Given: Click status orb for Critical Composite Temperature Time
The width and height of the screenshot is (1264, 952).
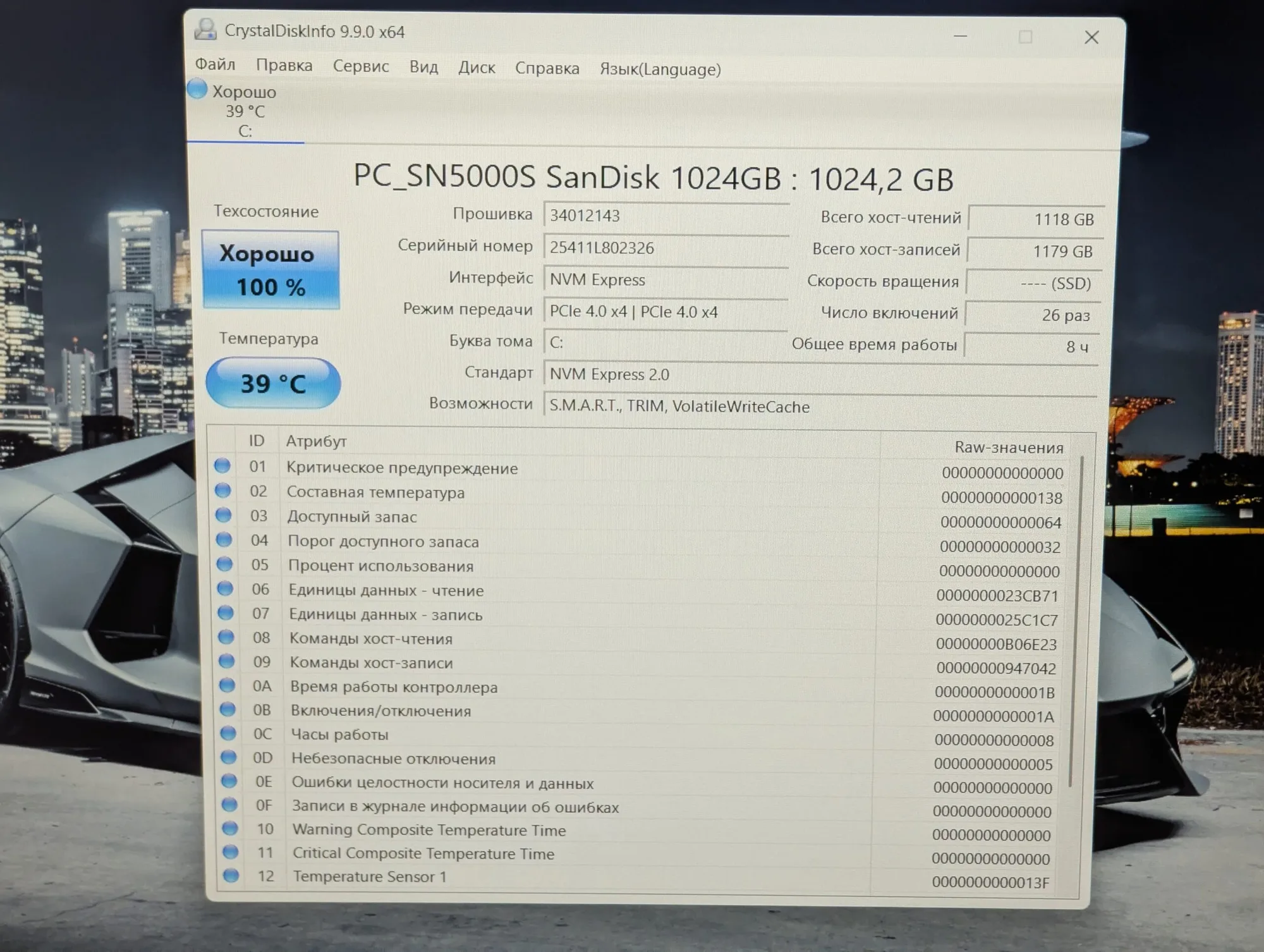Looking at the screenshot, I should 231,852.
